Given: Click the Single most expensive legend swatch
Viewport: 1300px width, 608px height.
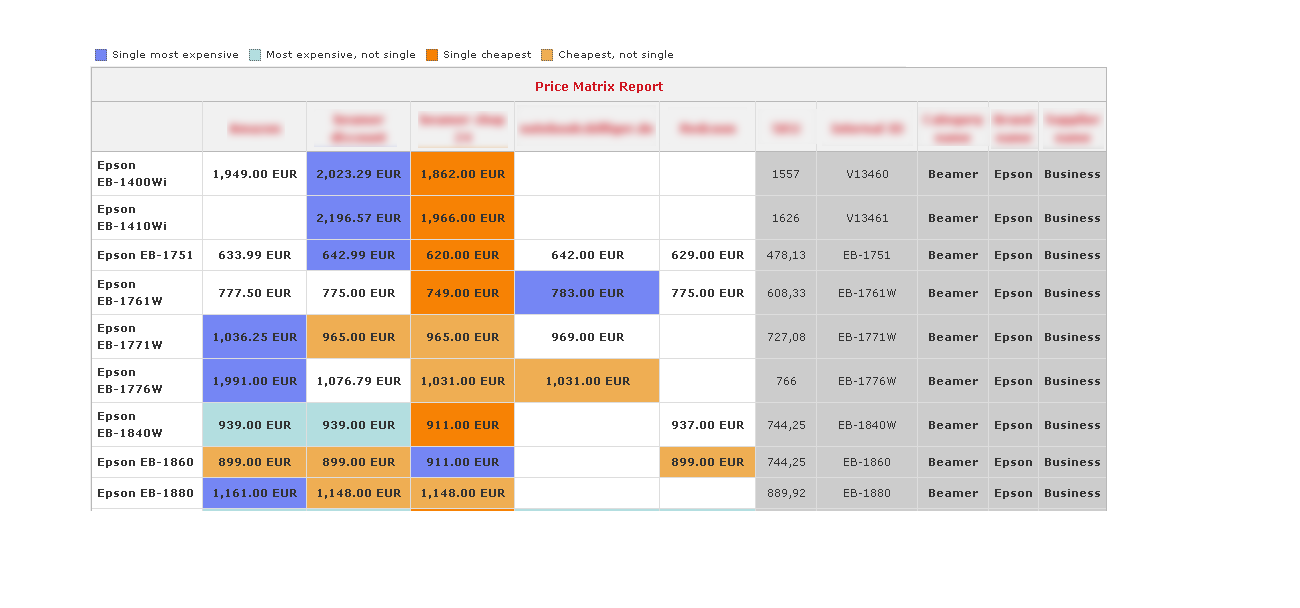Looking at the screenshot, I should pos(101,55).
